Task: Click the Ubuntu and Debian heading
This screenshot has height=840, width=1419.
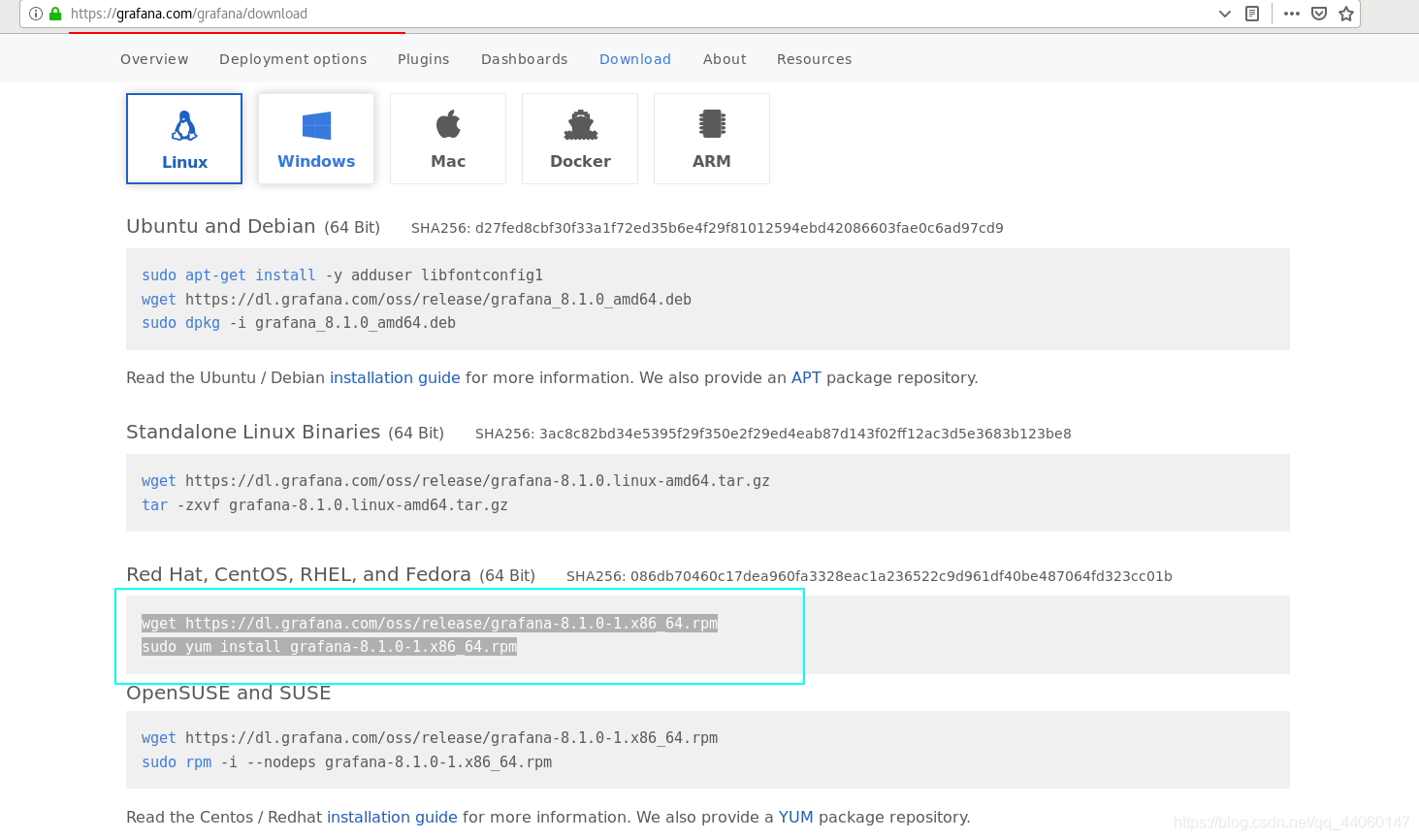Action: 221,226
